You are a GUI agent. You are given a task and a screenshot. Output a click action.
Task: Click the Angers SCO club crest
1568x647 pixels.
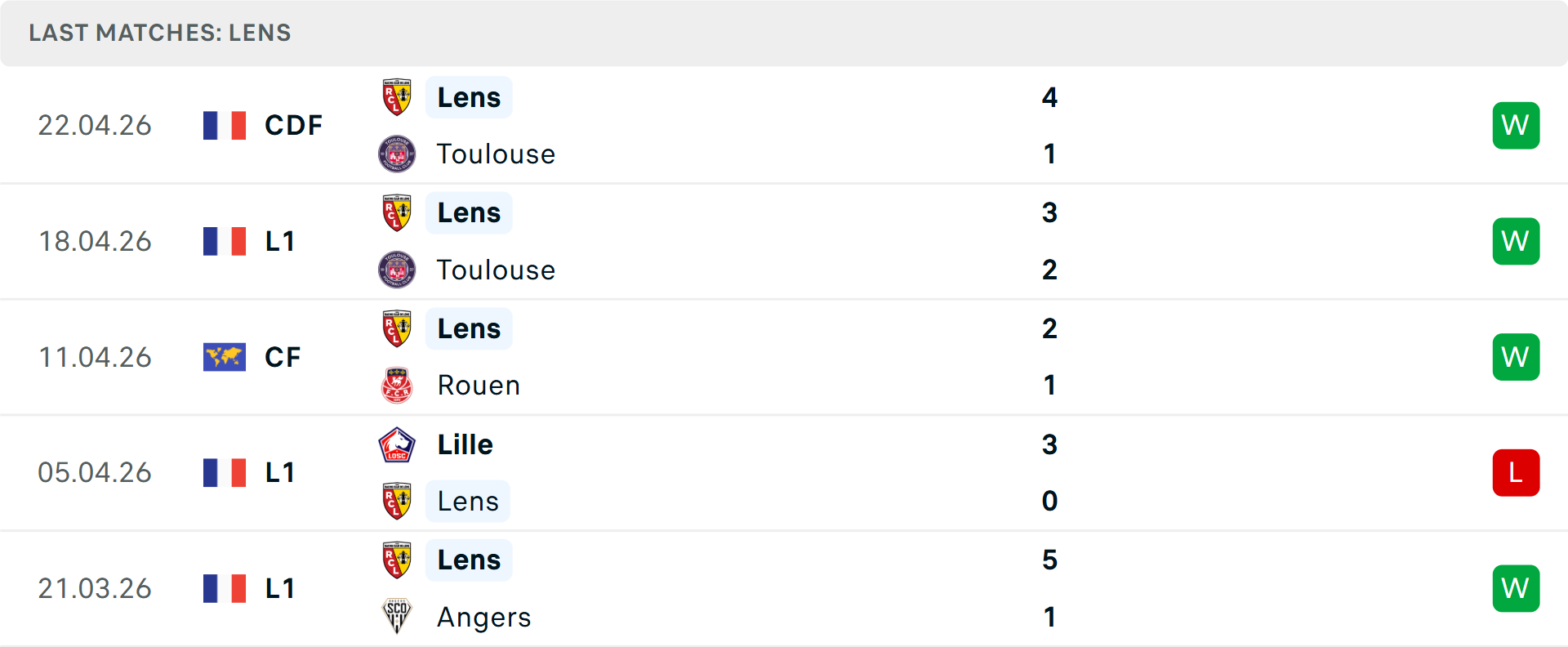click(397, 617)
